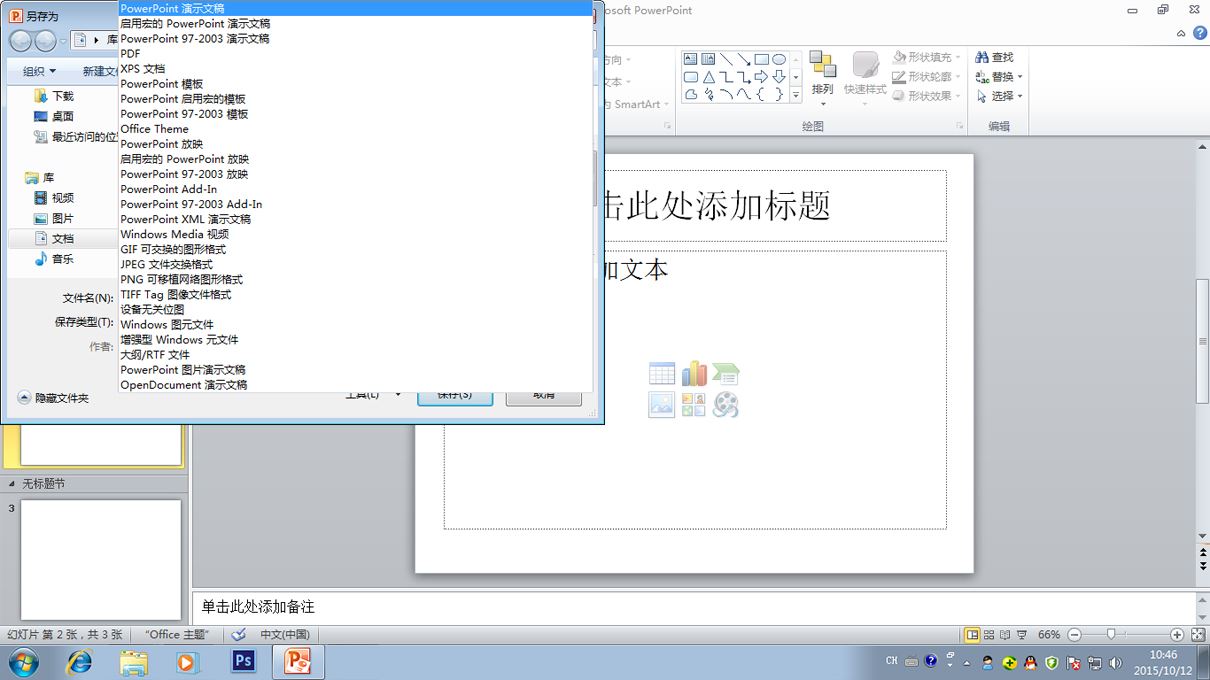Insert picture from file icon in placeholder
This screenshot has height=680, width=1210.
(x=662, y=404)
